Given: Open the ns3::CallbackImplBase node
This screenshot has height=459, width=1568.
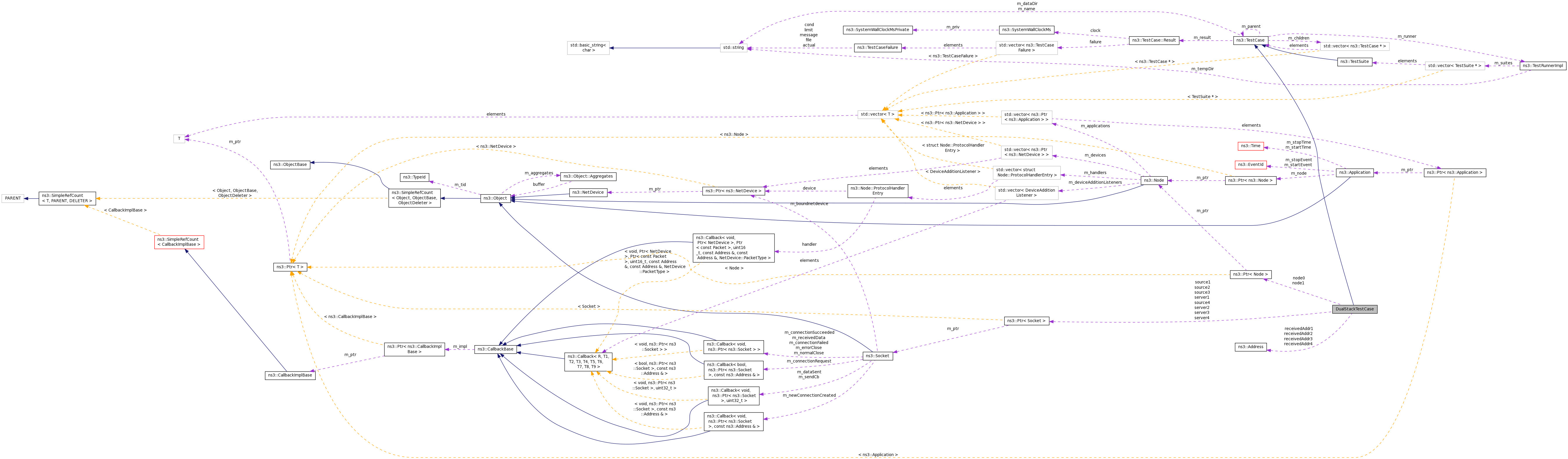Looking at the screenshot, I should coord(290,376).
